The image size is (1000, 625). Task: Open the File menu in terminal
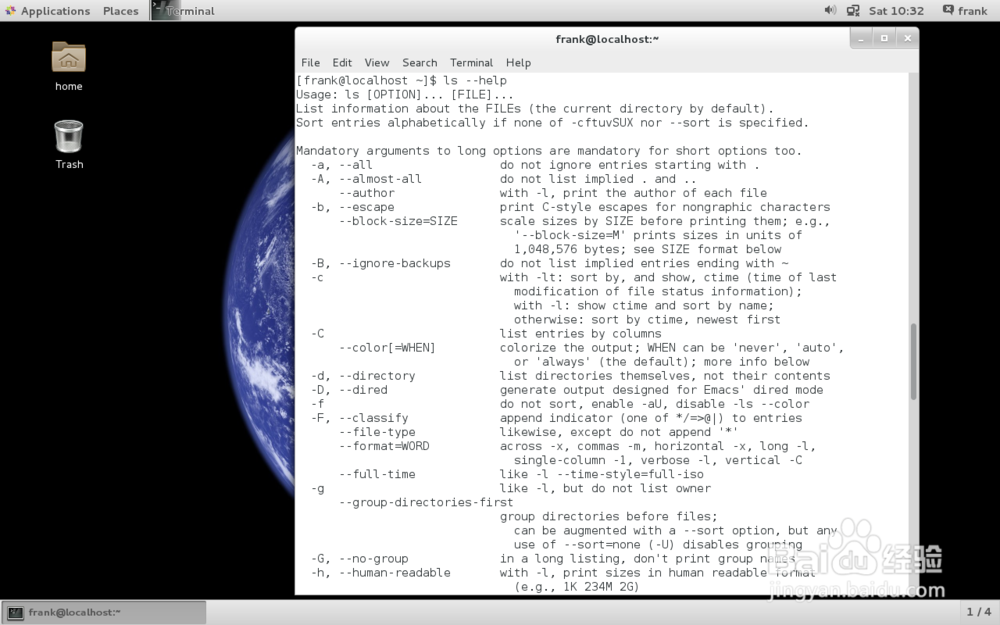[x=311, y=62]
